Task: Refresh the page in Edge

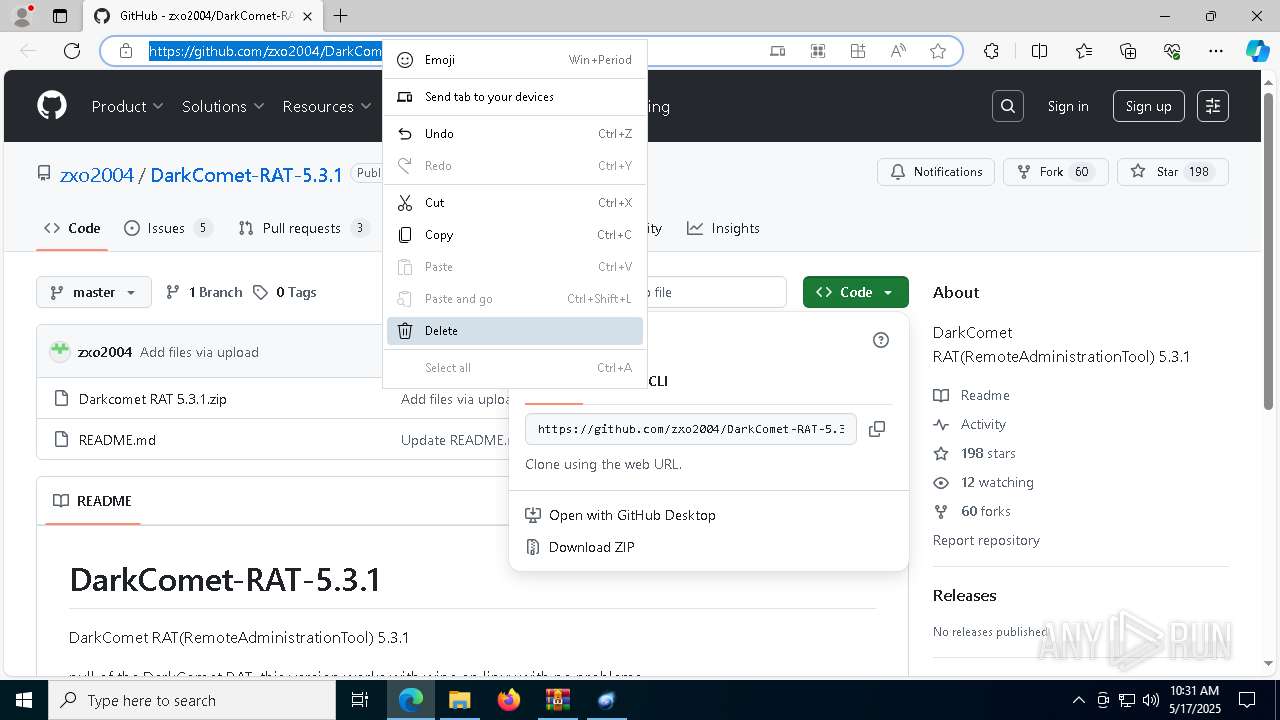Action: (72, 51)
